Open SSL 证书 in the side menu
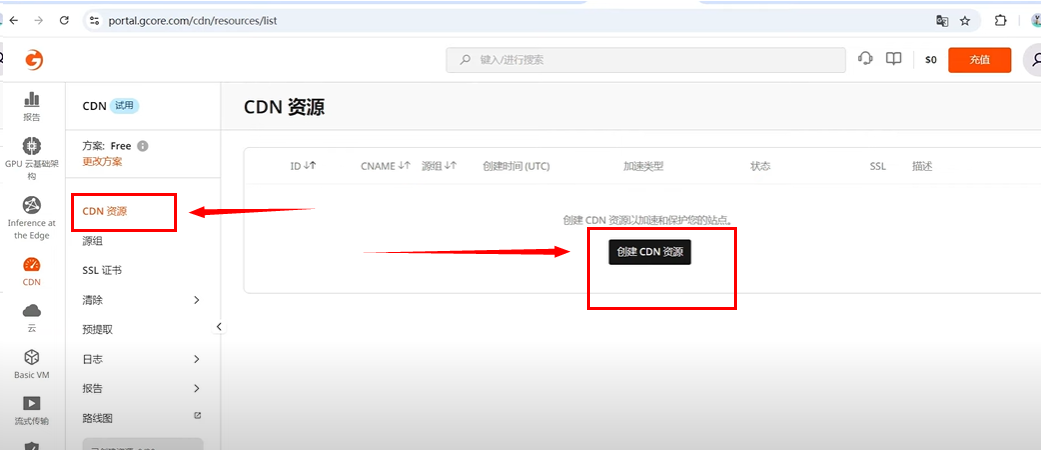This screenshot has width=1041, height=450. coord(102,271)
